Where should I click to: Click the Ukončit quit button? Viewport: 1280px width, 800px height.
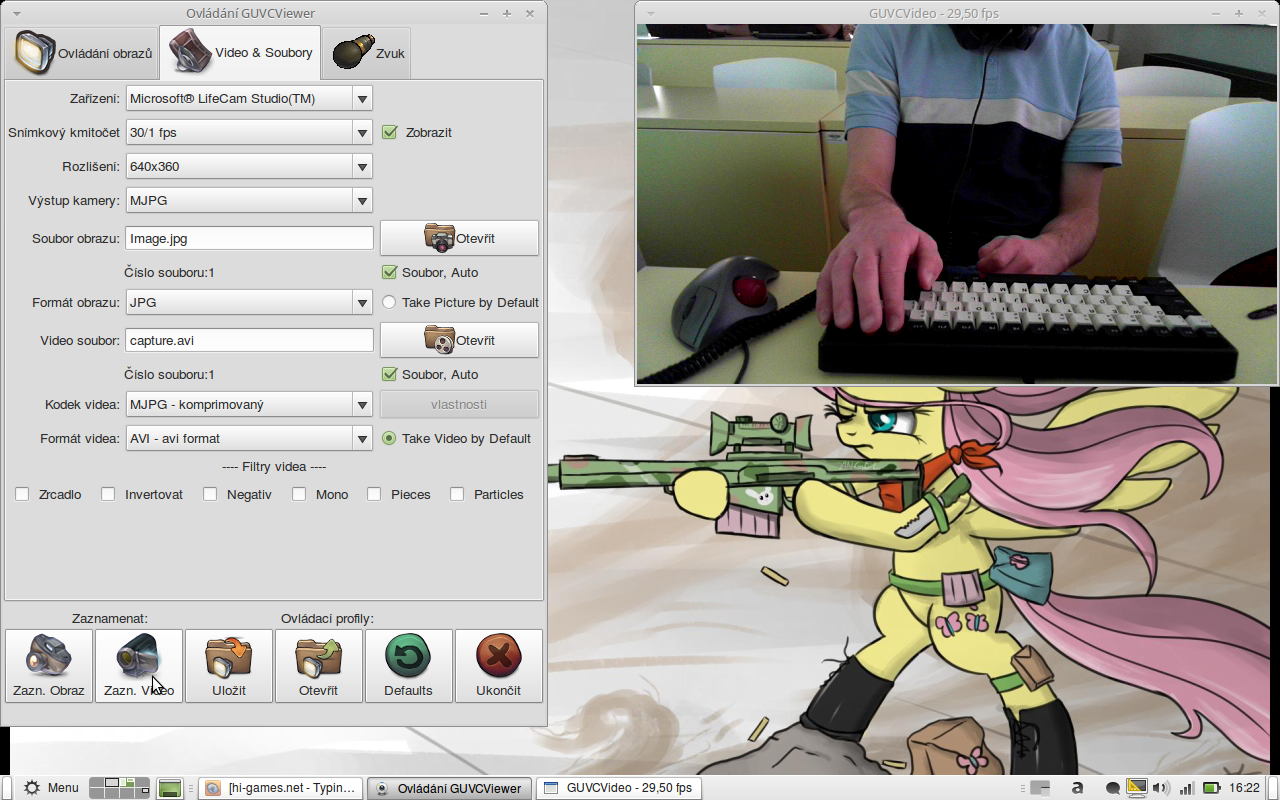coord(499,666)
